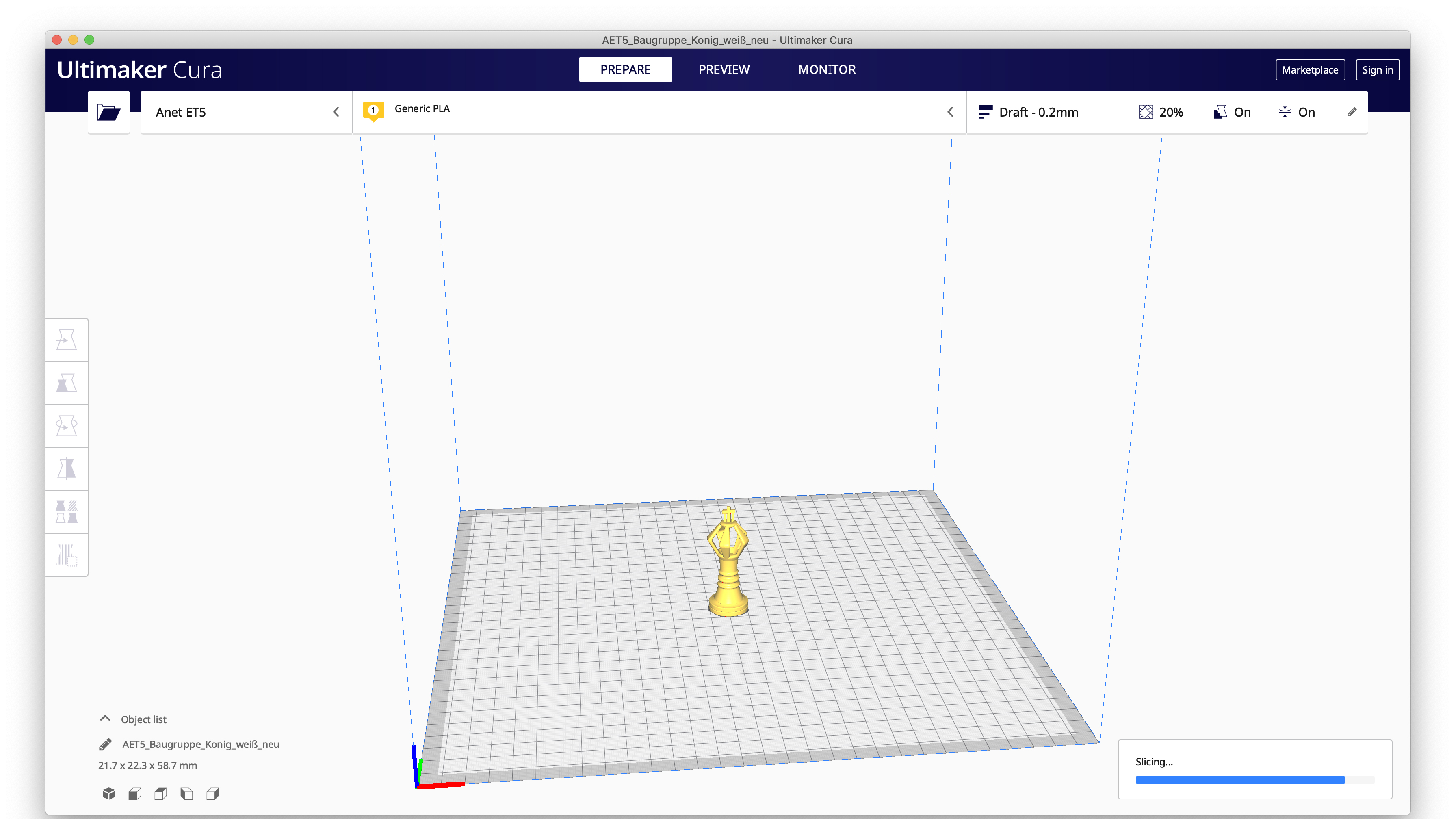Select the Support Blocker tool
The width and height of the screenshot is (1456, 819).
click(67, 555)
